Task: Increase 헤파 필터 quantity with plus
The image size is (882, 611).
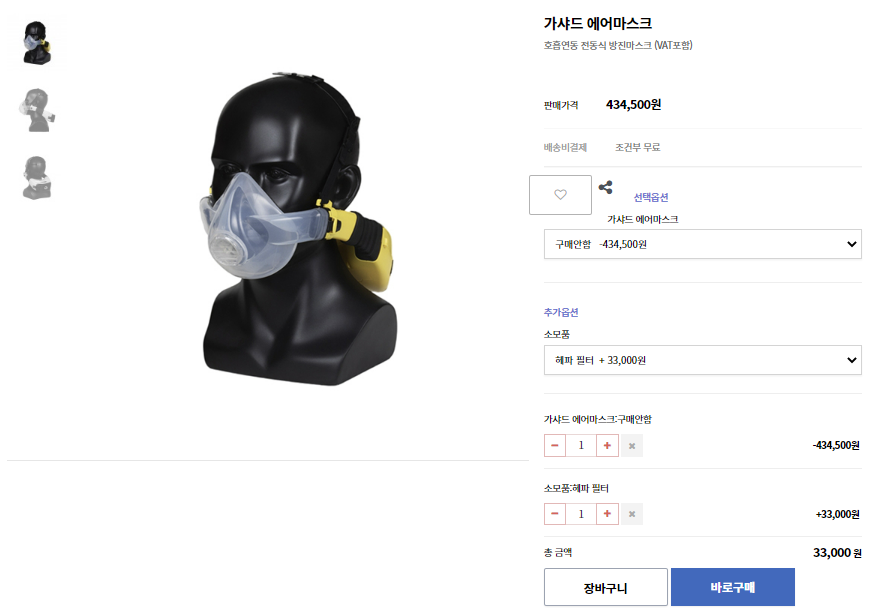Action: 607,514
